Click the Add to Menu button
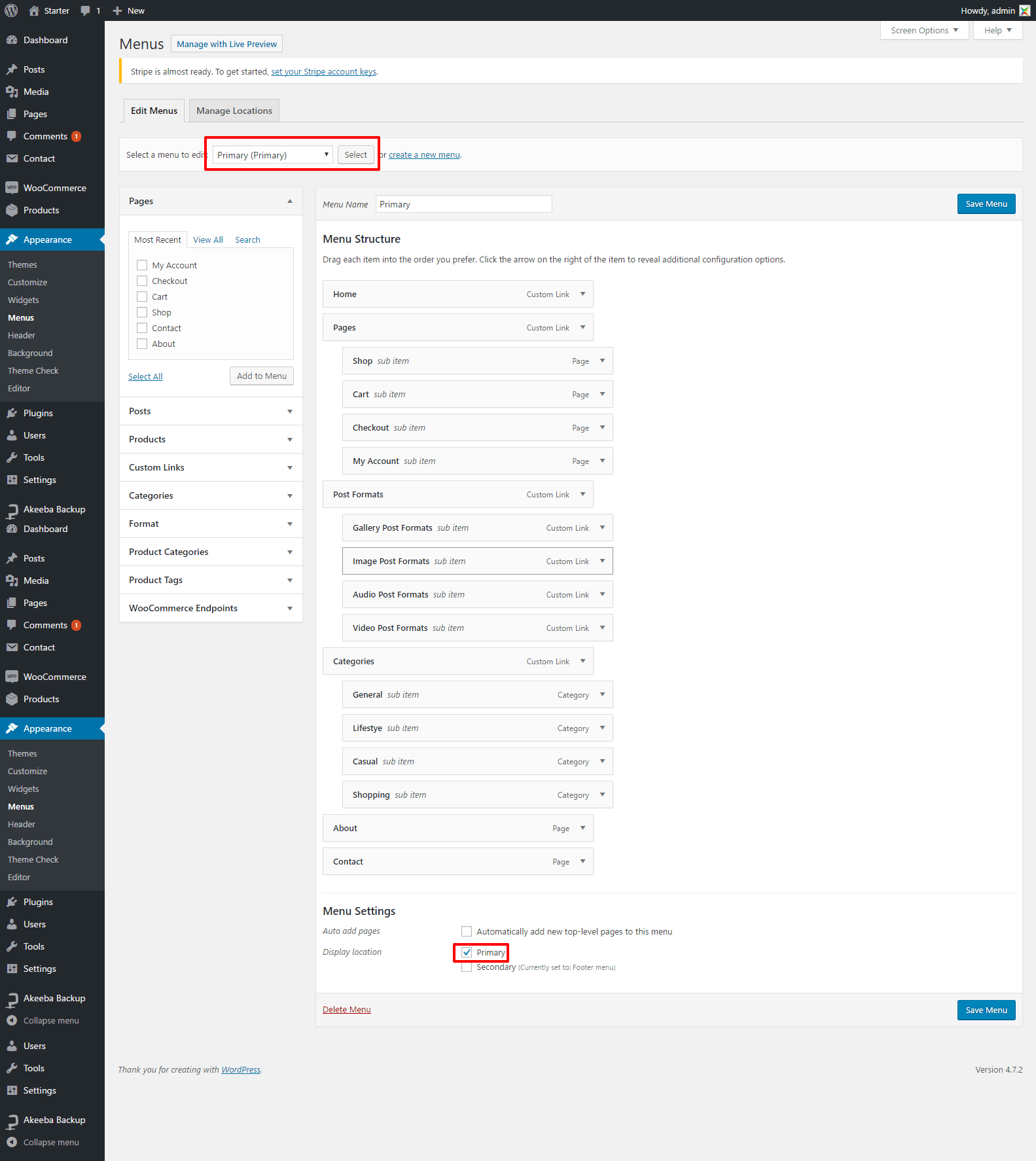This screenshot has width=1036, height=1161. (x=262, y=376)
